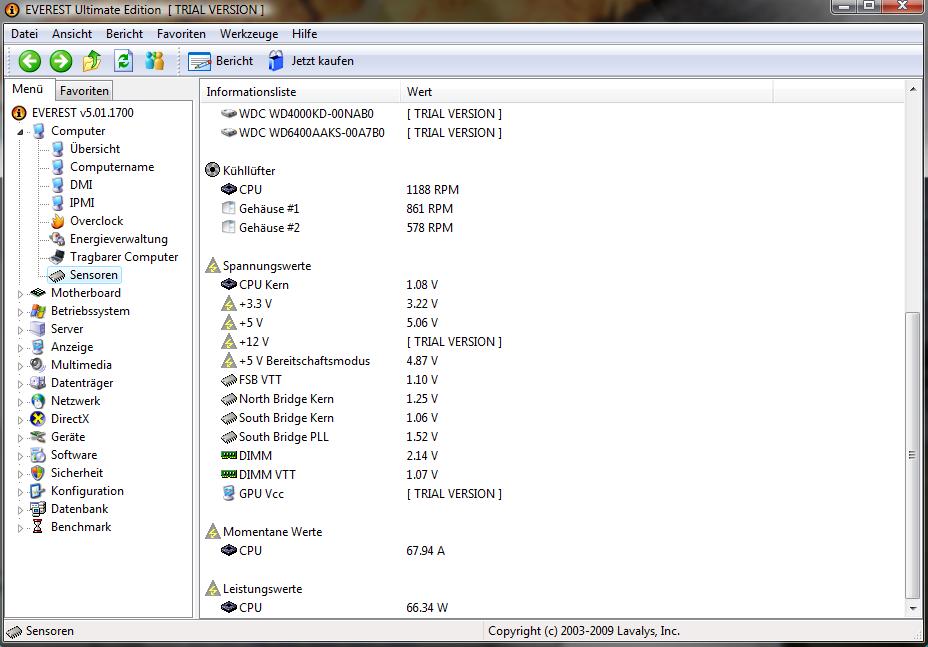Expand the DirectX tree node
The height and width of the screenshot is (647, 928).
click(20, 420)
